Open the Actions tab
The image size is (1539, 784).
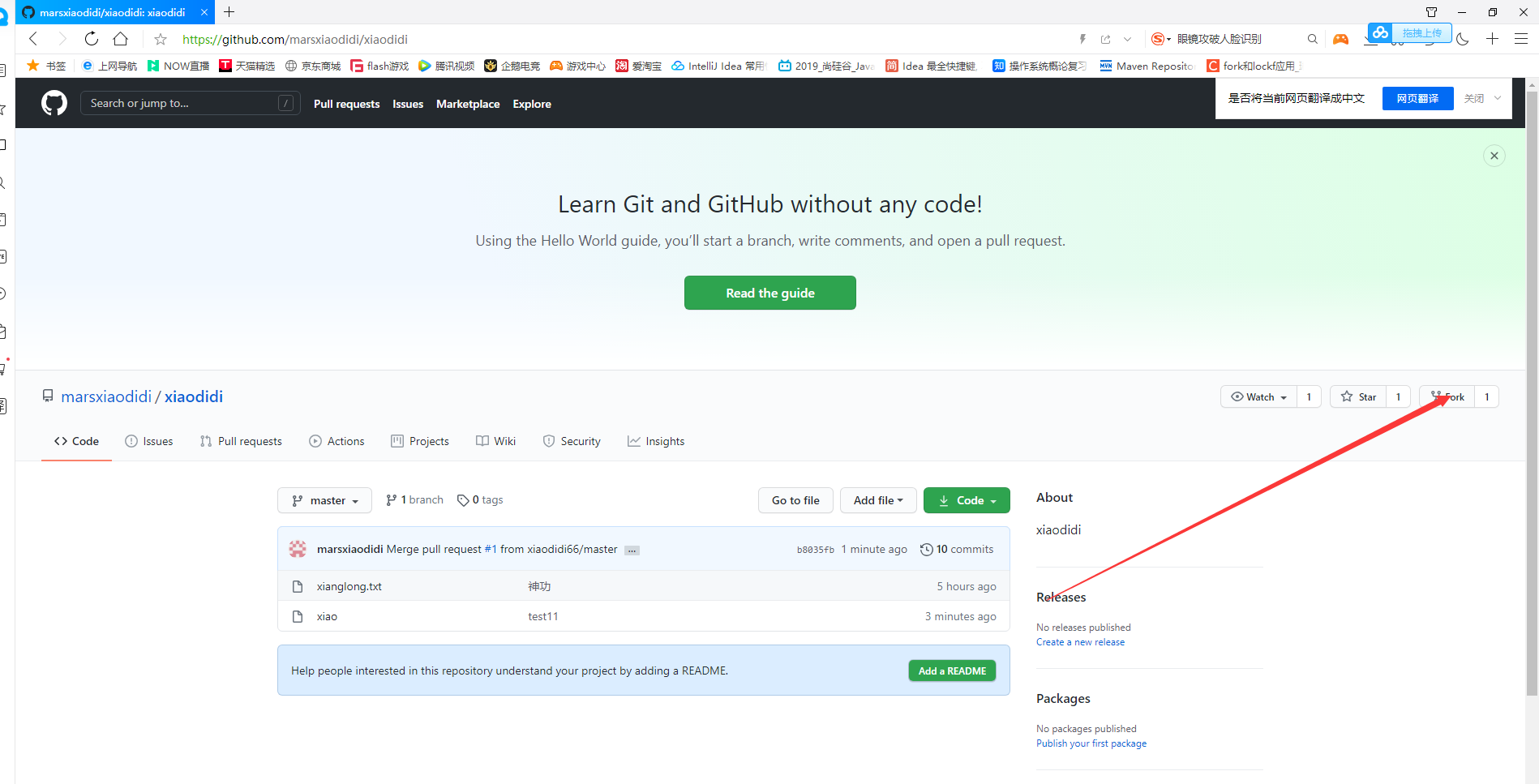click(337, 441)
